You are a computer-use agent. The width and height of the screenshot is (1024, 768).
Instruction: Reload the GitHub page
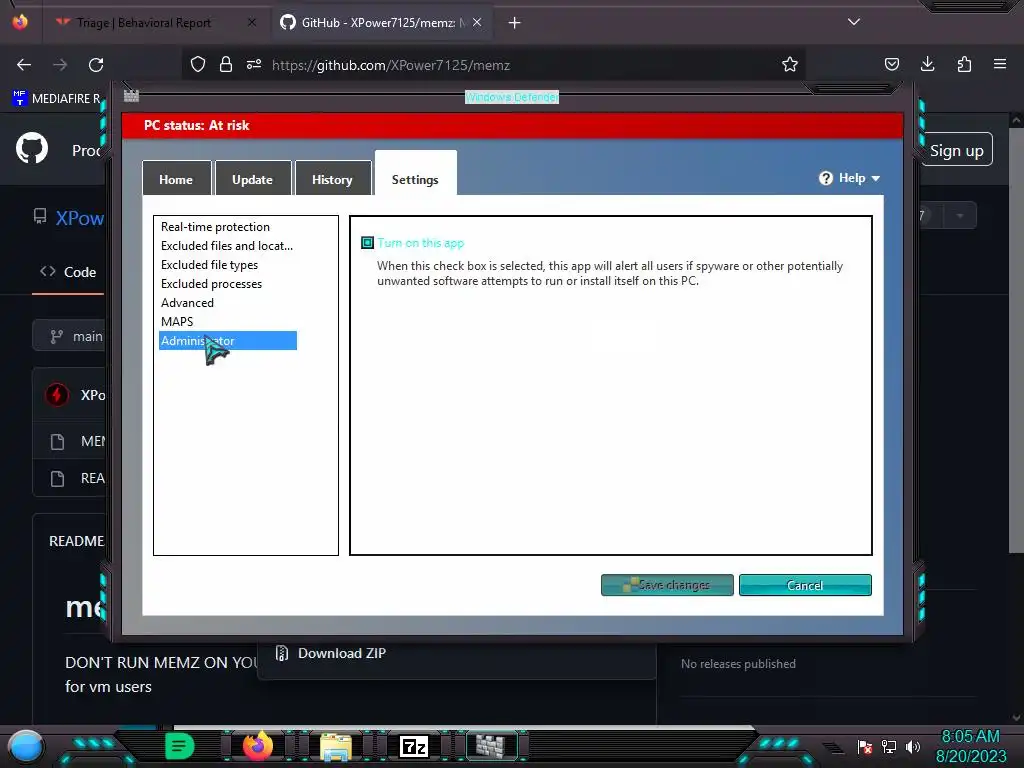pyautogui.click(x=96, y=65)
